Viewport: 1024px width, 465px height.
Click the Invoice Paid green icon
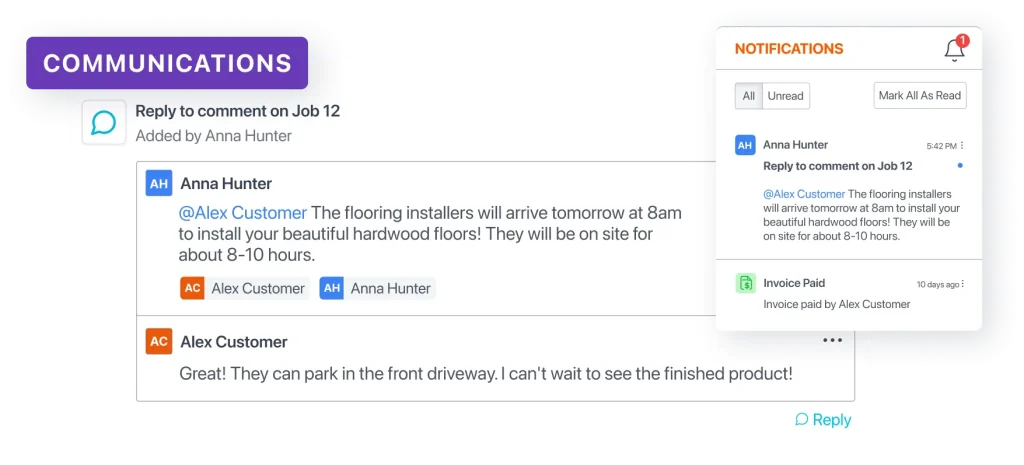[745, 283]
